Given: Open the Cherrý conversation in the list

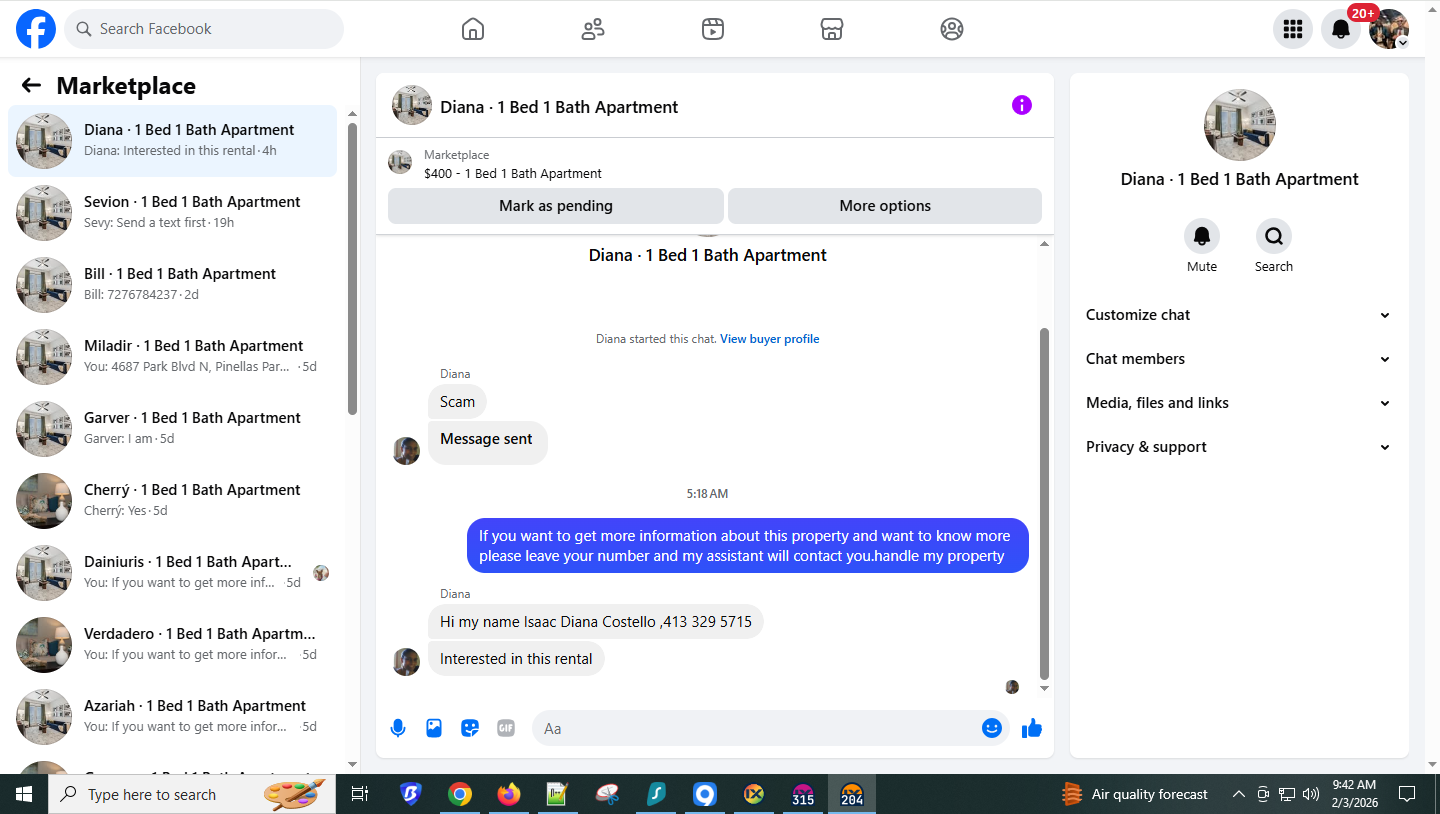Looking at the screenshot, I should coord(173,501).
